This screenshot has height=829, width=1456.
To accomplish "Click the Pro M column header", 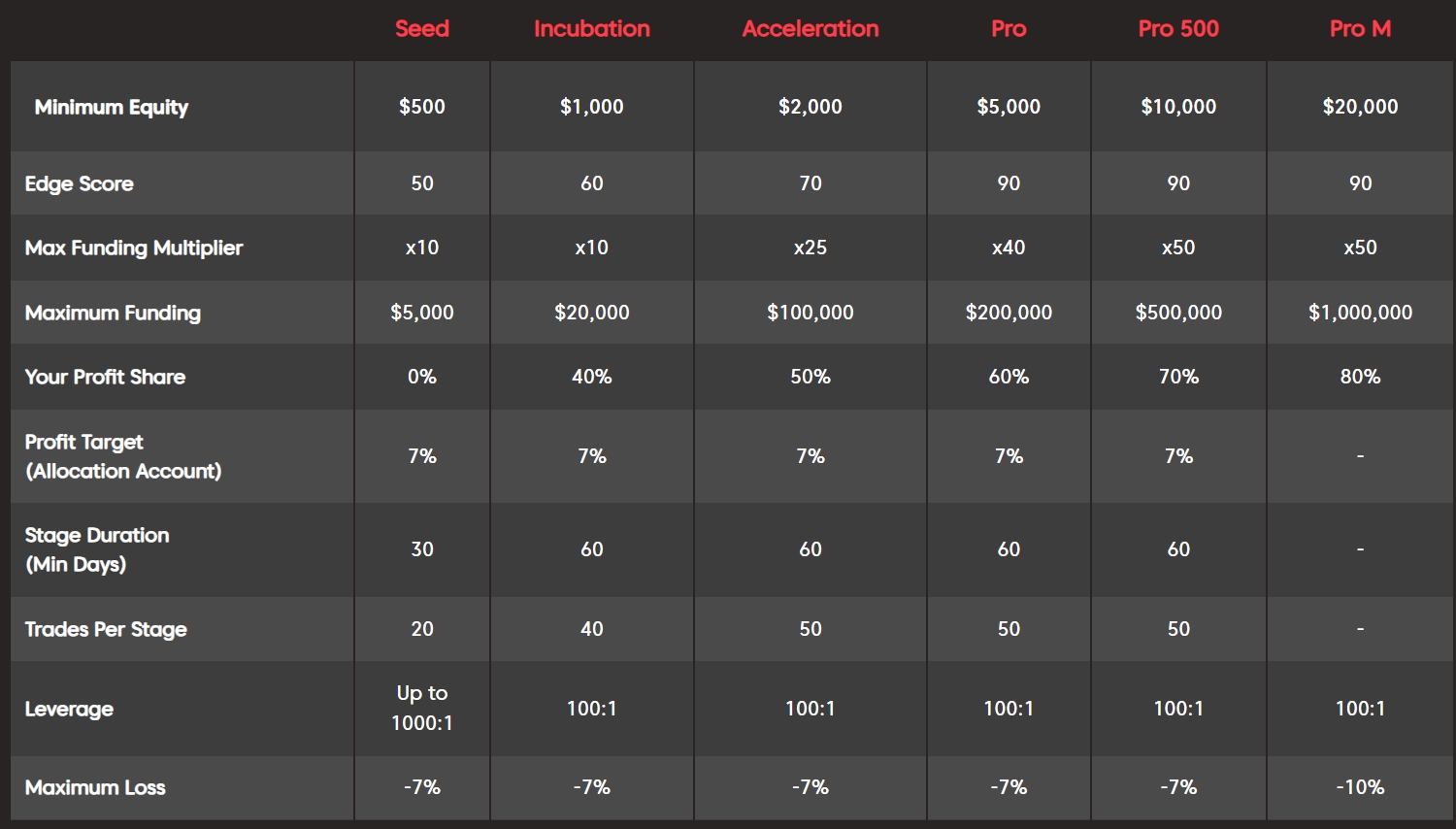I will click(x=1359, y=29).
